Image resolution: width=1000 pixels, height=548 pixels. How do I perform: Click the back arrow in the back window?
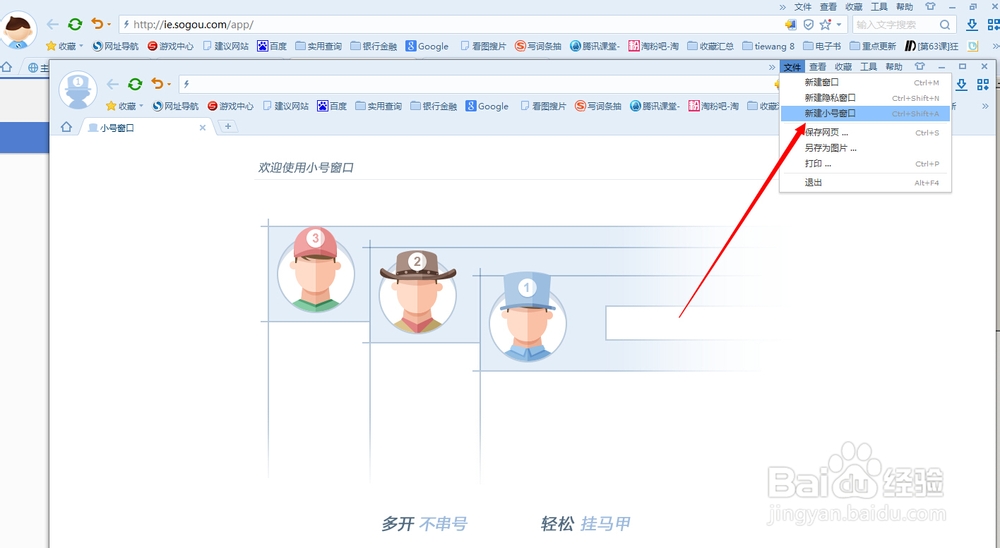(x=53, y=24)
